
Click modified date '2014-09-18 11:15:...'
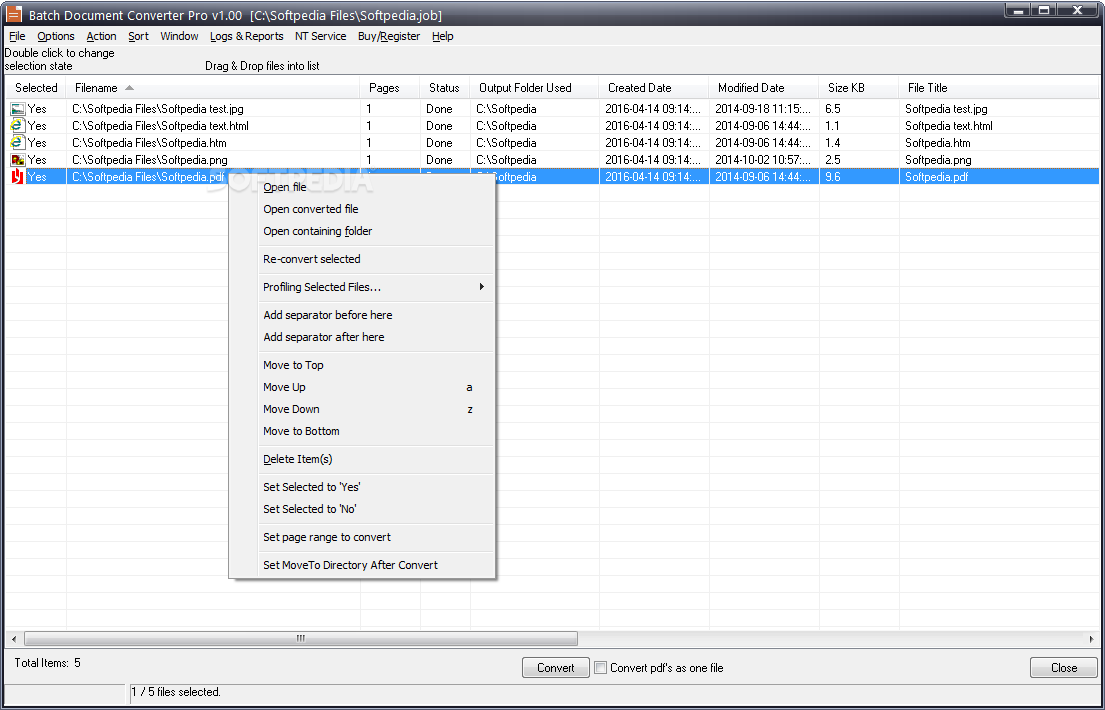pyautogui.click(x=763, y=109)
